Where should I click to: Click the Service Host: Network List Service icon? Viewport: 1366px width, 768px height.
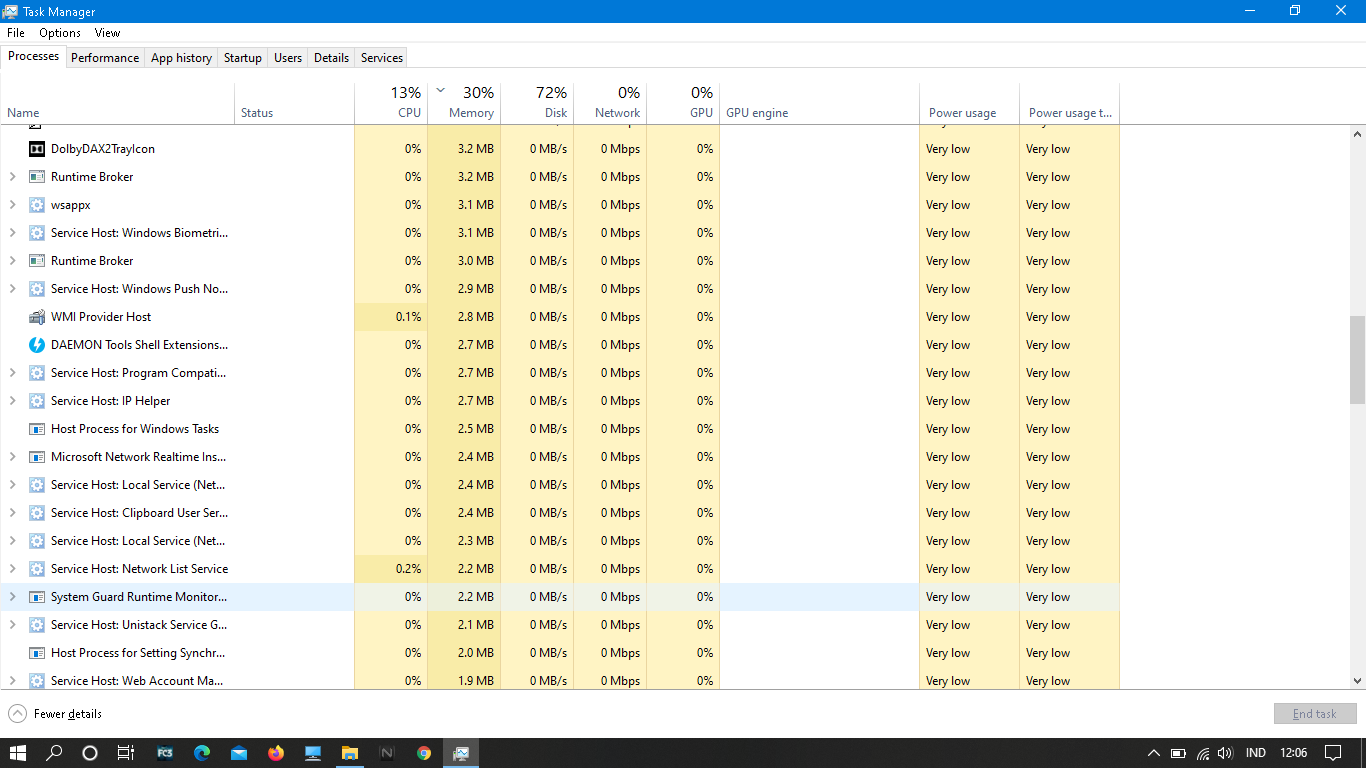[36, 569]
